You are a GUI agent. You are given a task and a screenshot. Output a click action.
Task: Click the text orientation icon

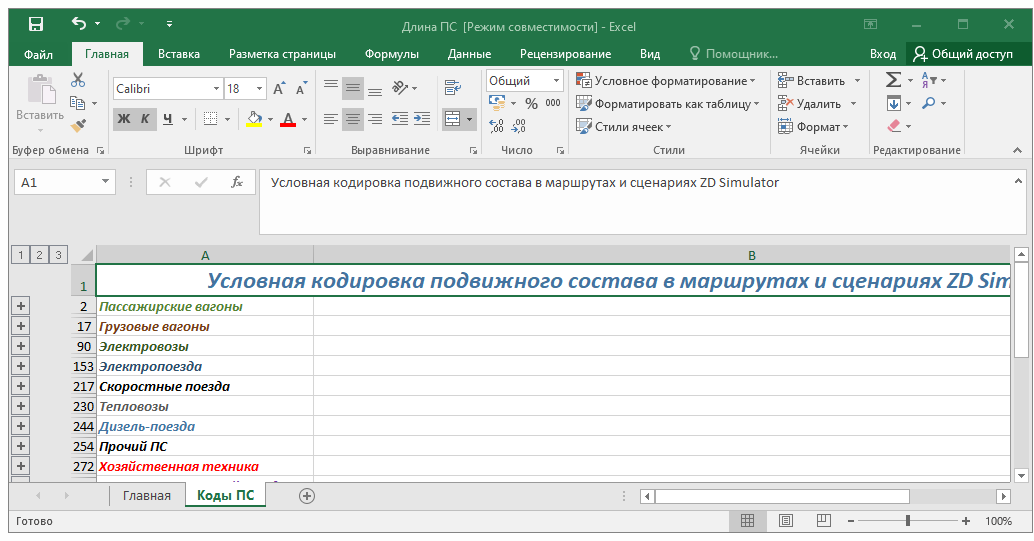pyautogui.click(x=400, y=87)
